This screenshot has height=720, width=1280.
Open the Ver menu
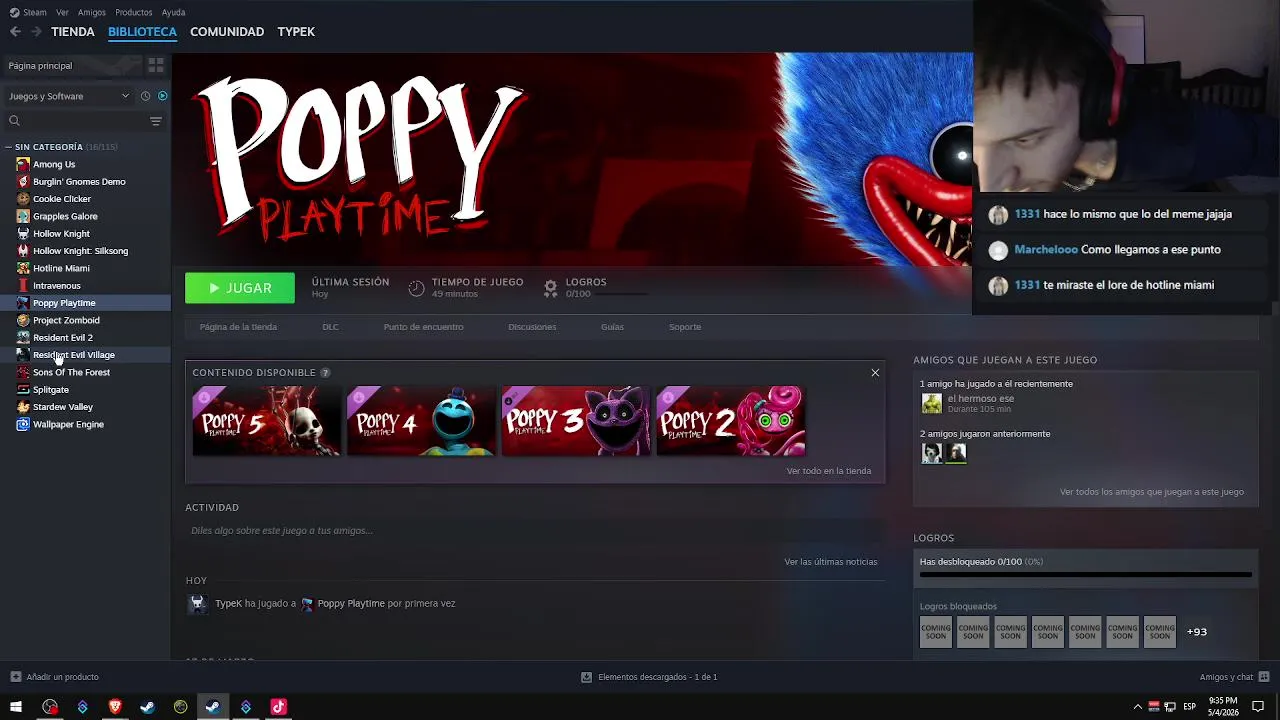point(62,12)
